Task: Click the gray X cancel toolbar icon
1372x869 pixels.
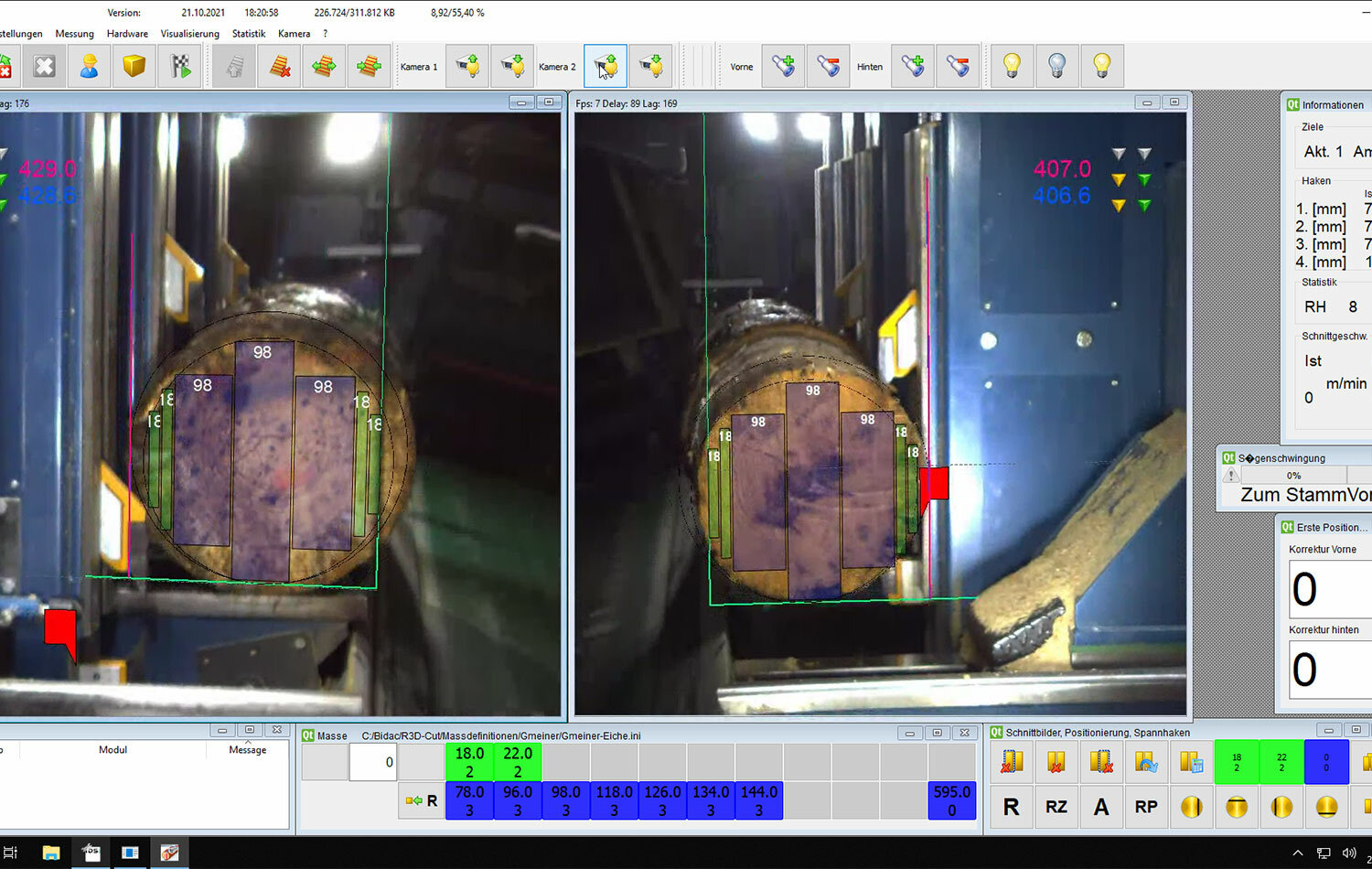Action: click(x=44, y=66)
